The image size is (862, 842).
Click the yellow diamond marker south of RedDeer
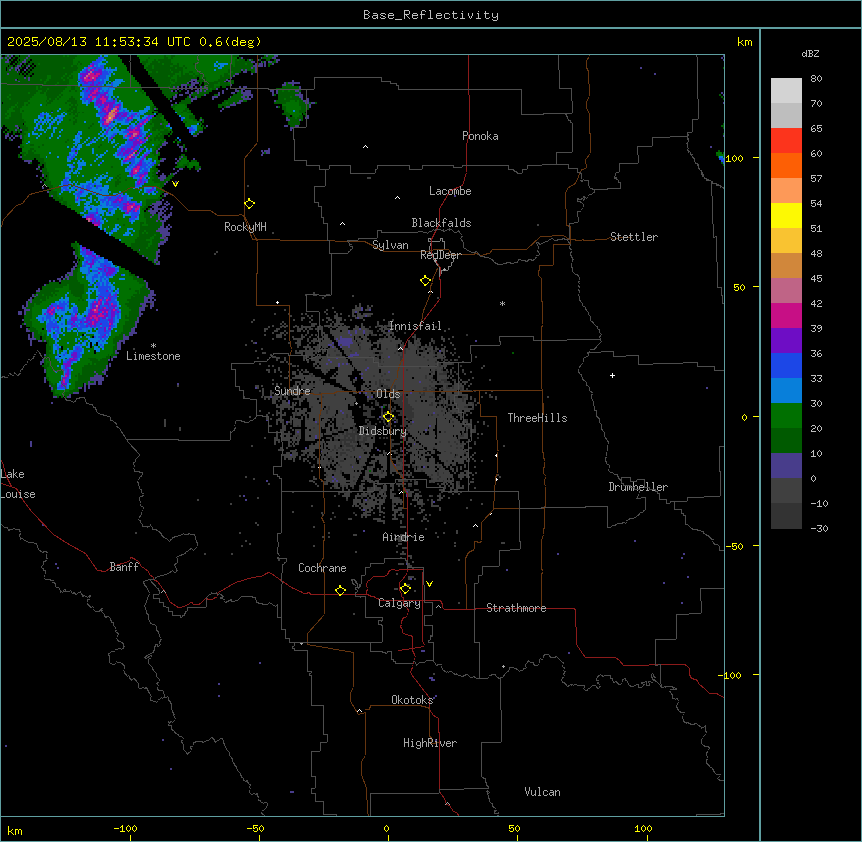(426, 281)
